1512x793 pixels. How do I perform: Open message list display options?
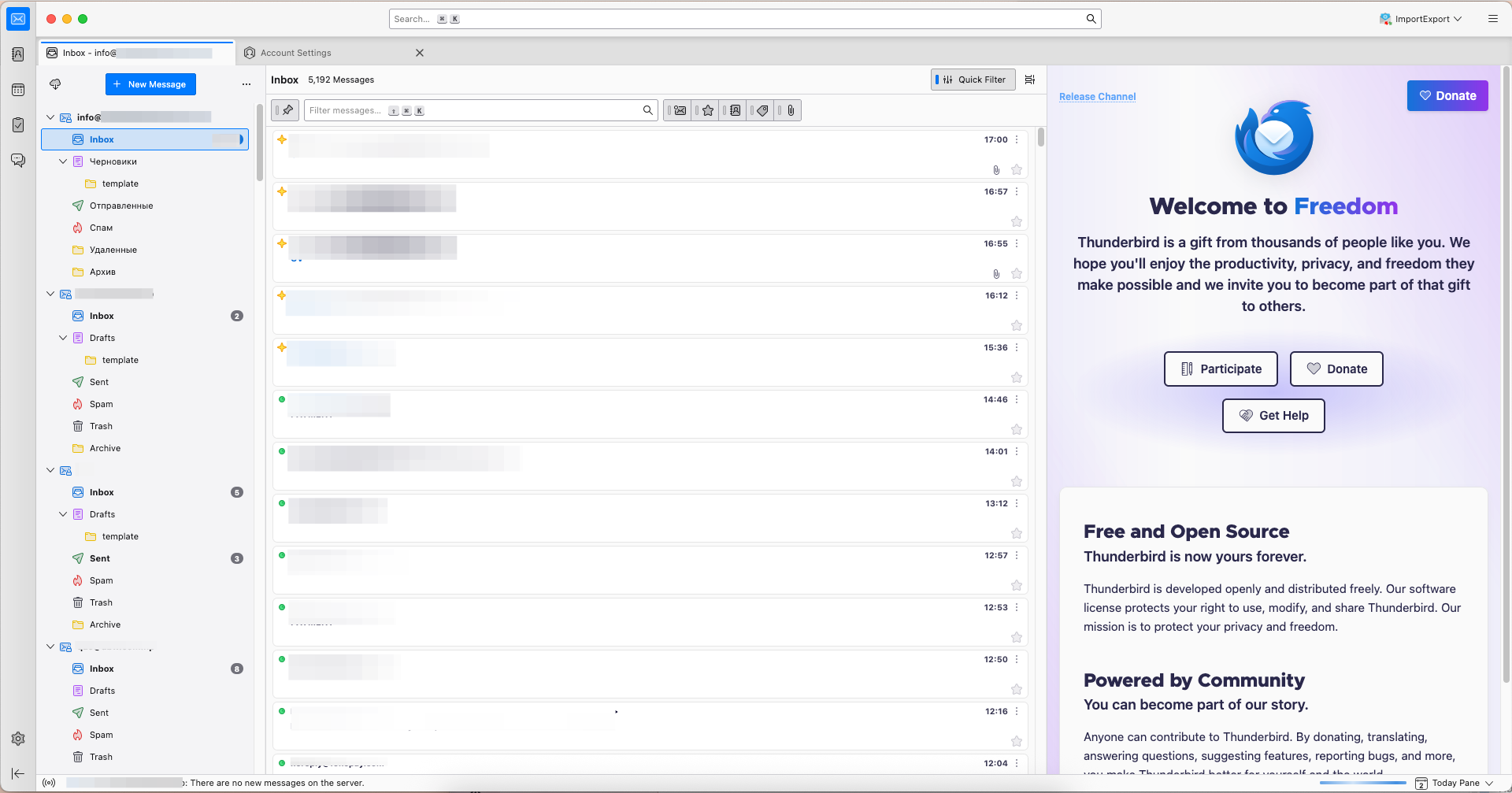[x=1030, y=80]
